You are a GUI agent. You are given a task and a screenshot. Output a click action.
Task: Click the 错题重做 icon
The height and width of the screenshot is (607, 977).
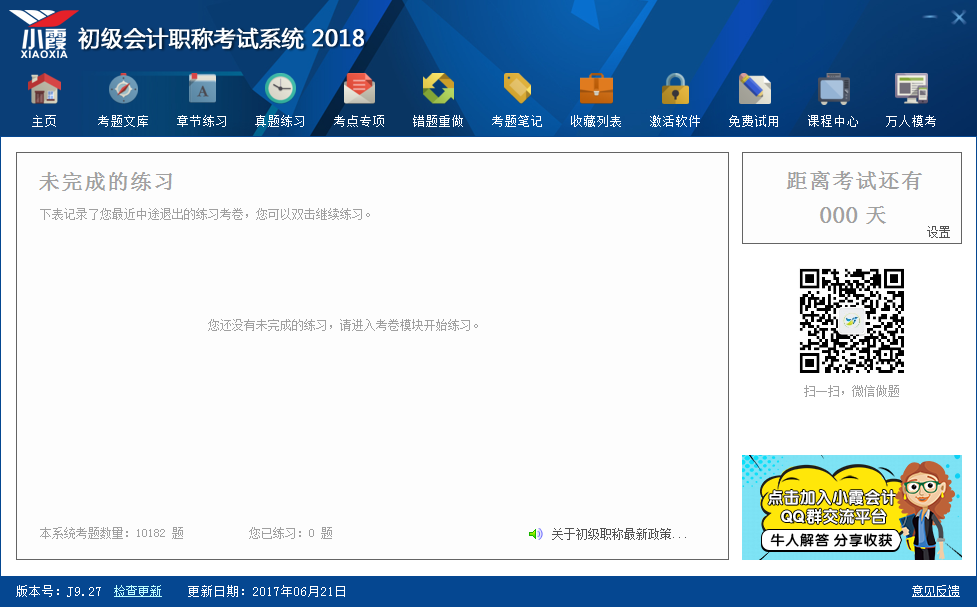click(438, 90)
